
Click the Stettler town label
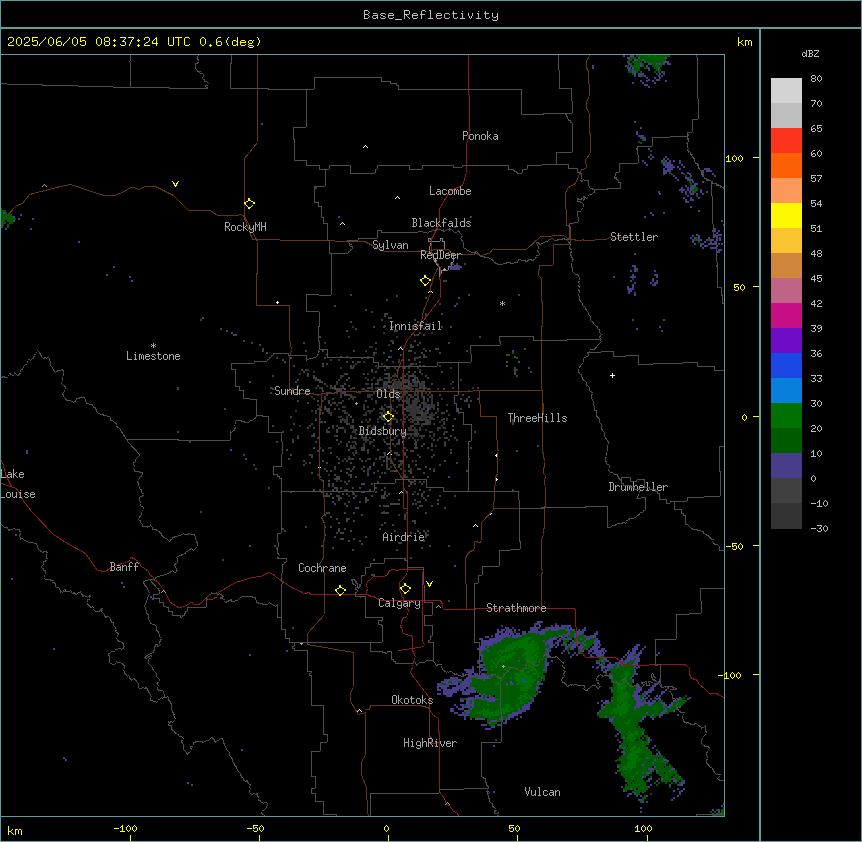(x=633, y=237)
